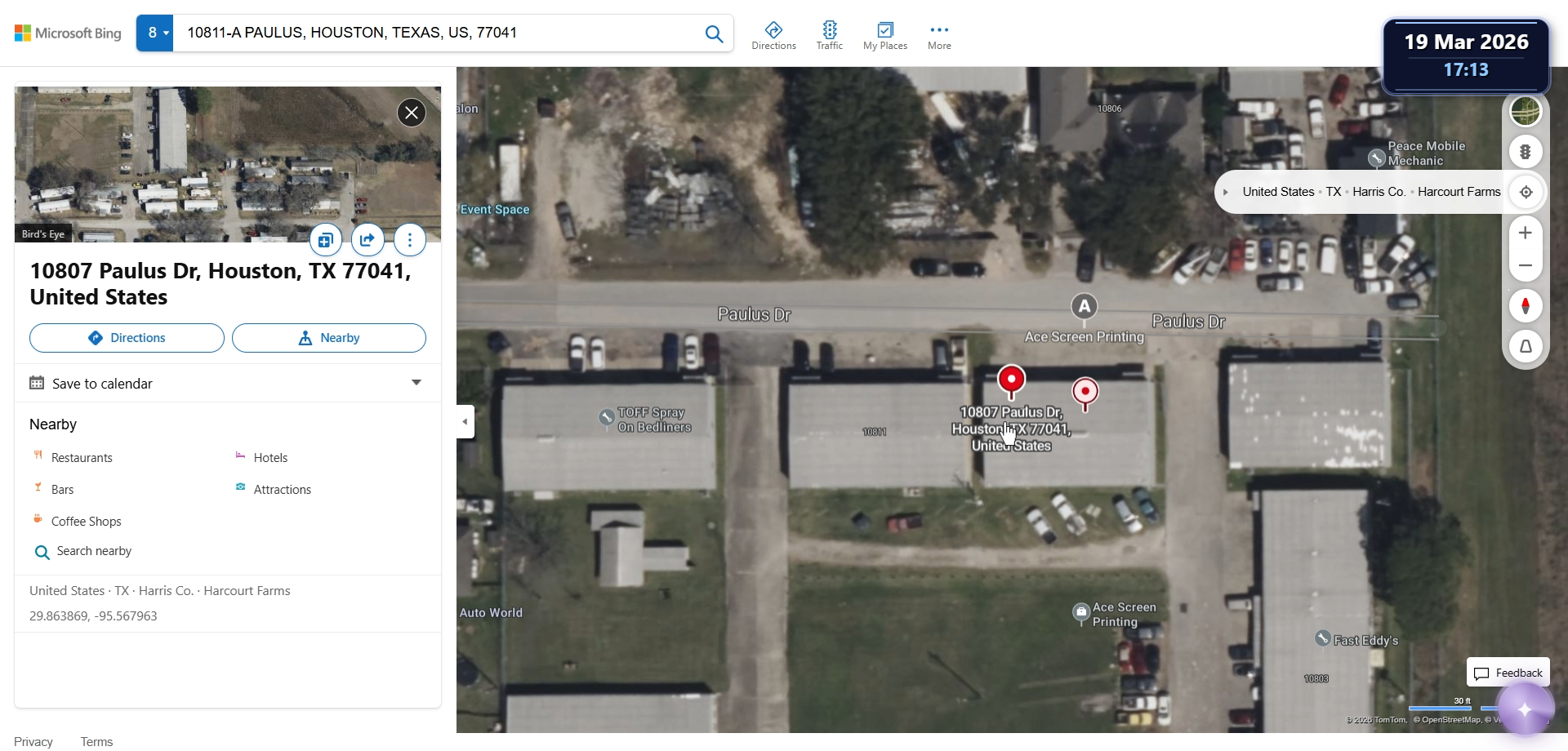The height and width of the screenshot is (751, 1568).
Task: Click the locate me icon
Action: tap(1526, 193)
